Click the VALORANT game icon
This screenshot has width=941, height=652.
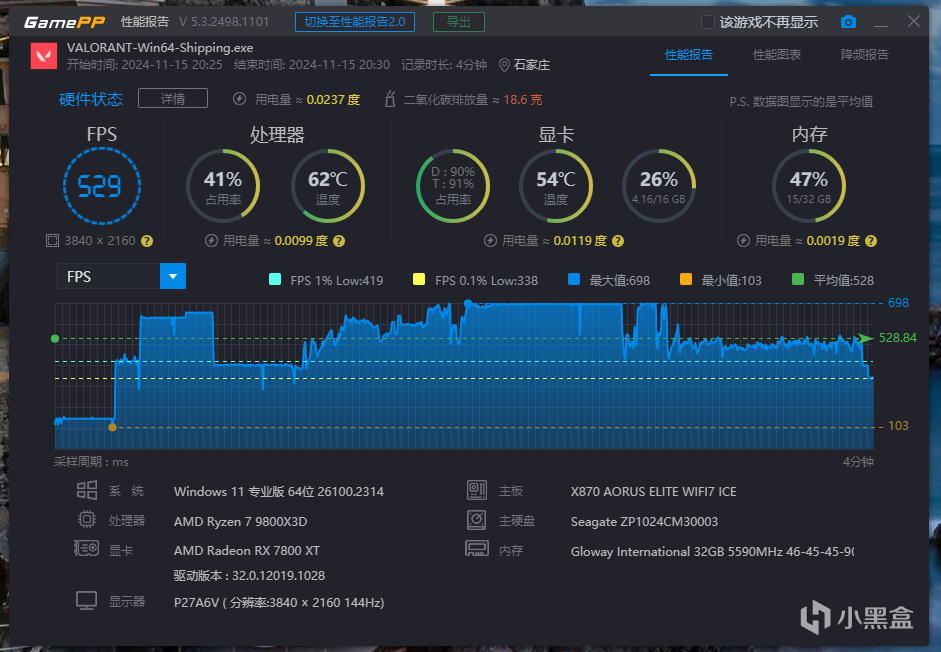pyautogui.click(x=44, y=56)
